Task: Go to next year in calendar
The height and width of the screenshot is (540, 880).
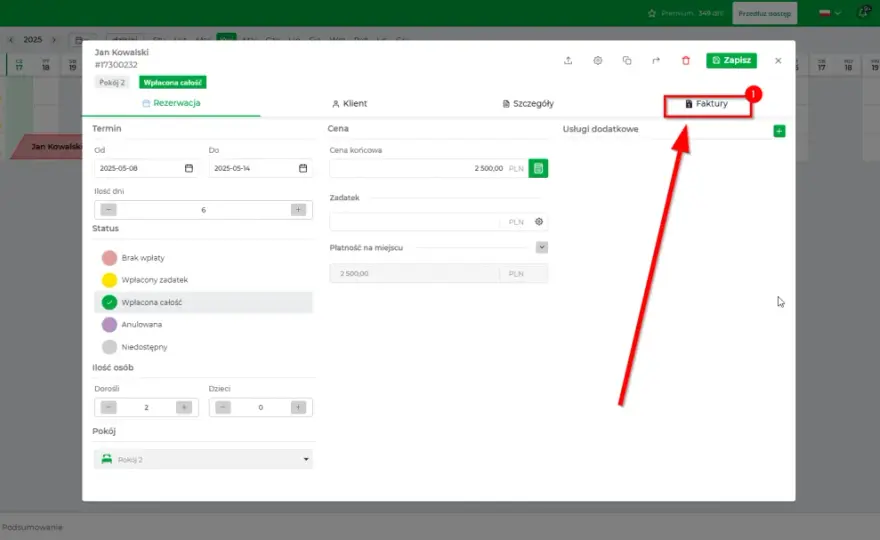Action: 54,40
